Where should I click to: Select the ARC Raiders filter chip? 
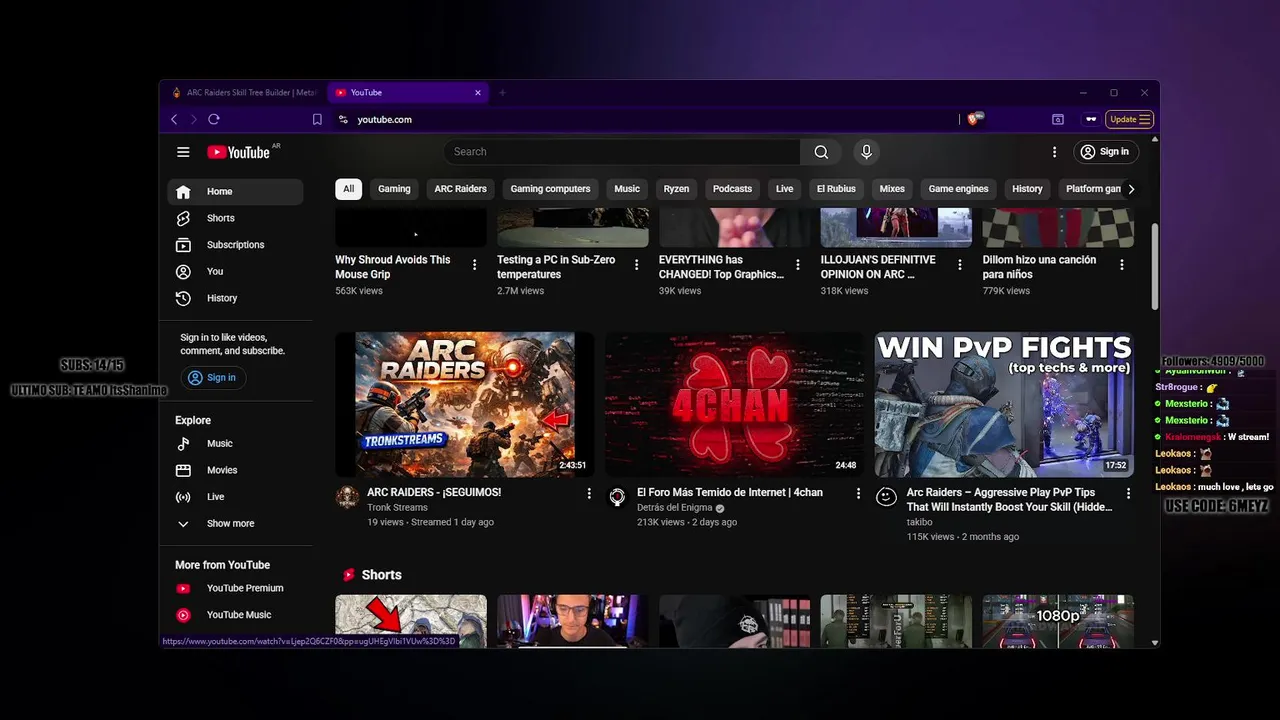[460, 189]
